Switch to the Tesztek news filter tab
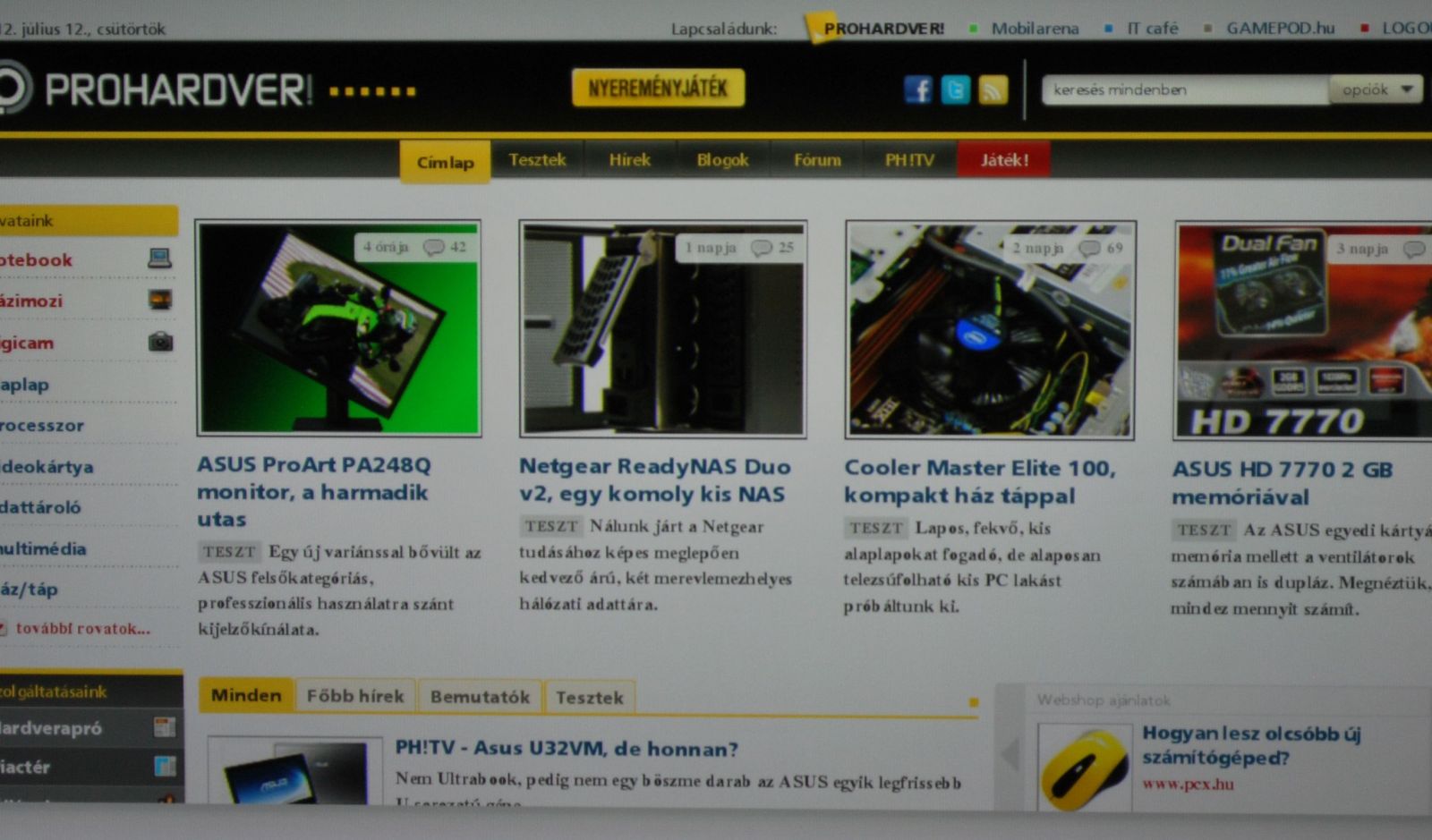Viewport: 1432px width, 840px height. pyautogui.click(x=589, y=698)
